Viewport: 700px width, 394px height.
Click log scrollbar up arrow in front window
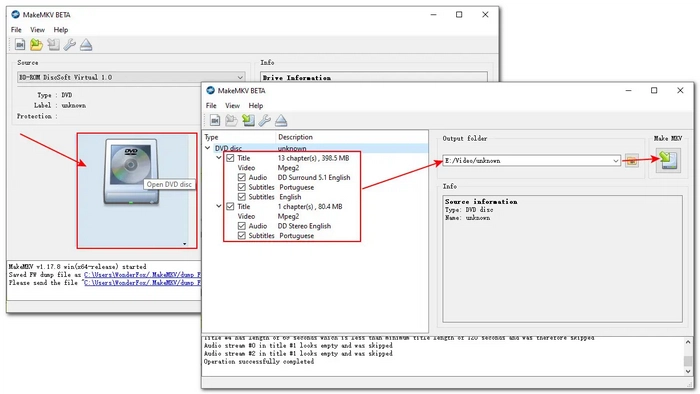click(688, 342)
